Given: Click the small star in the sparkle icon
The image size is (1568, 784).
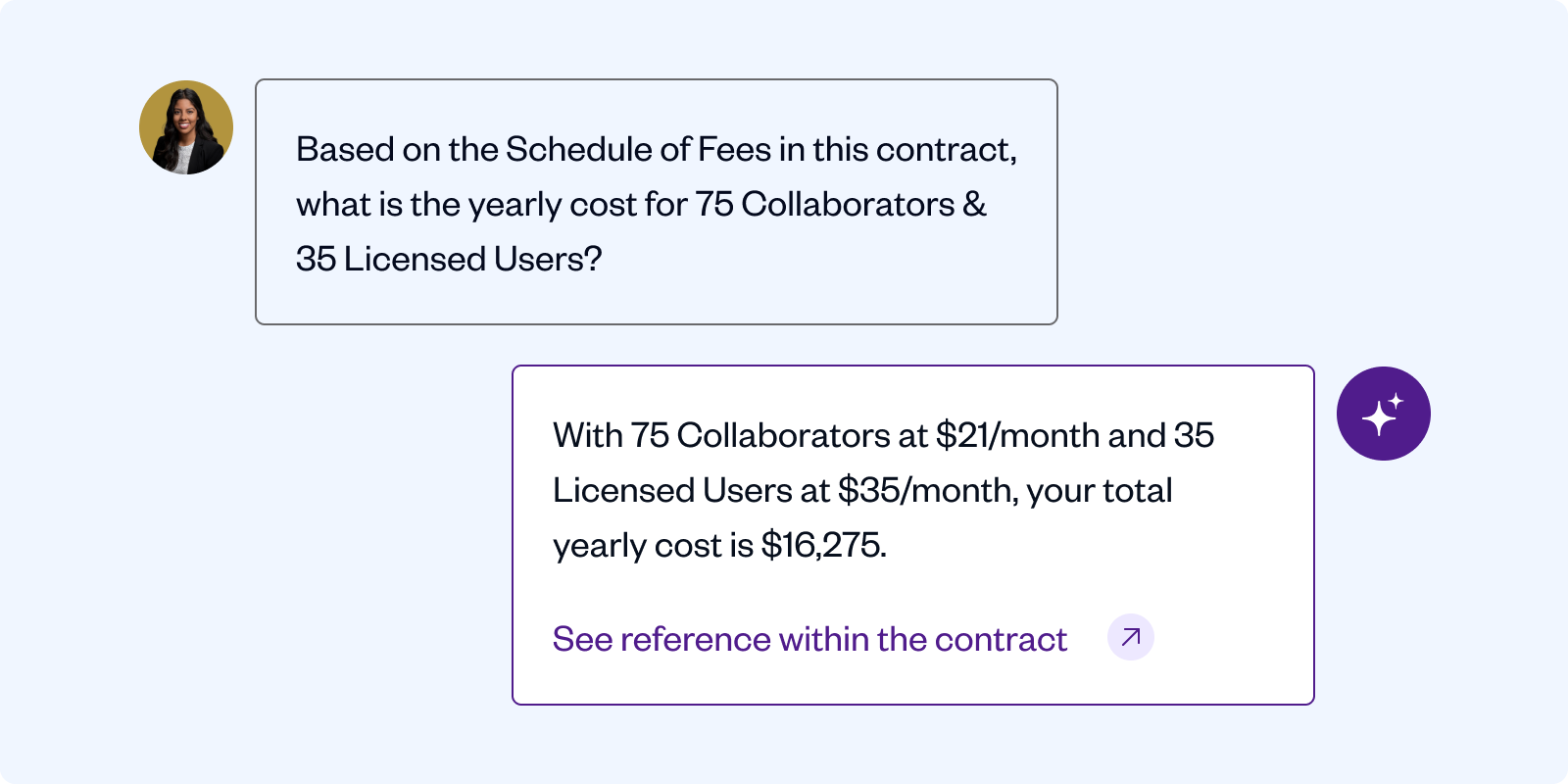Looking at the screenshot, I should click(1396, 401).
